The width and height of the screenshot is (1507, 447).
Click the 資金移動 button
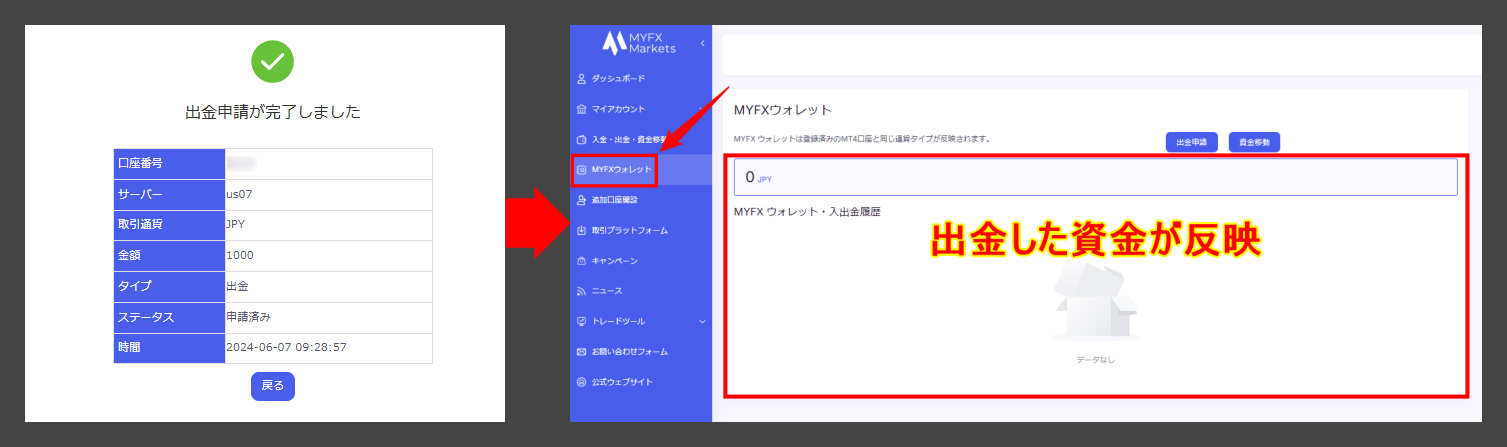tap(1254, 142)
